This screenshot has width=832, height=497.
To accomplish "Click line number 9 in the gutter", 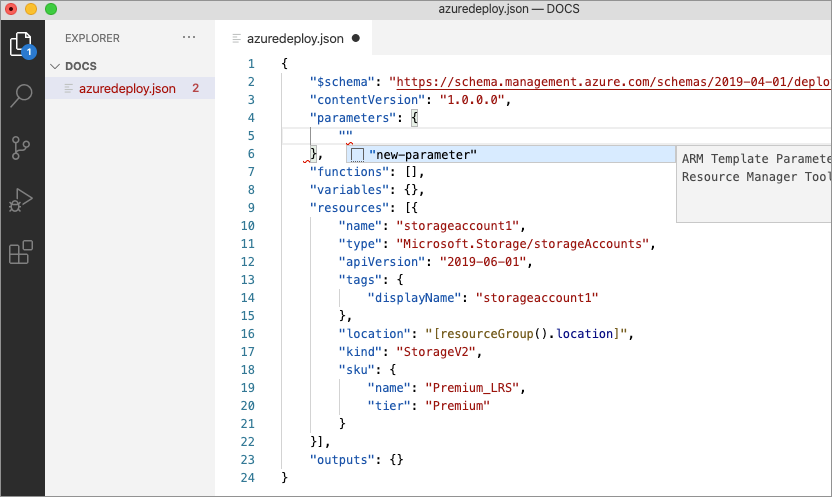I will tap(250, 208).
